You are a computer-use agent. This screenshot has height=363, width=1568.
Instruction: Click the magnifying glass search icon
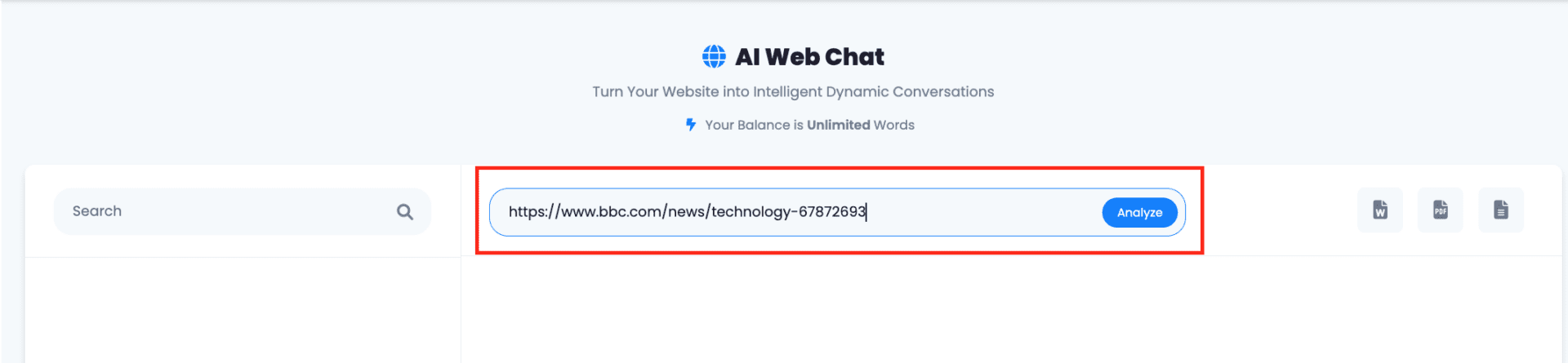tap(405, 212)
